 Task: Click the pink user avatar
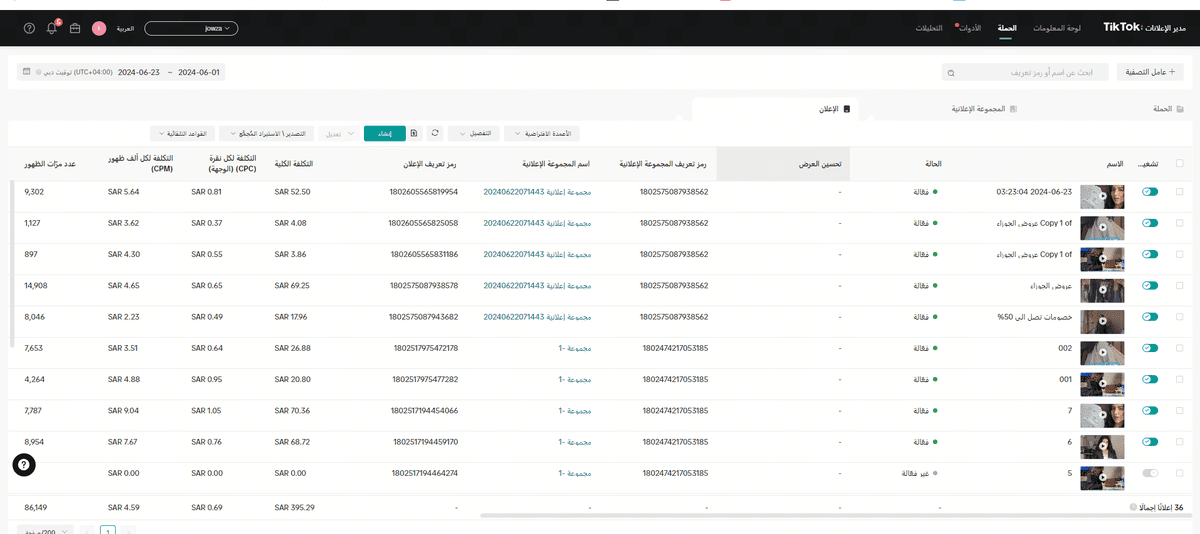(99, 28)
